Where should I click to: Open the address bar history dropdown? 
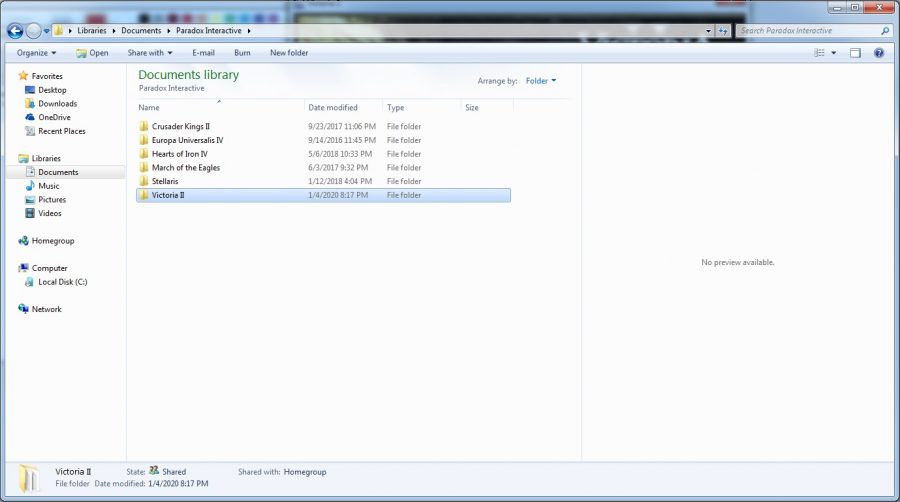pos(708,31)
